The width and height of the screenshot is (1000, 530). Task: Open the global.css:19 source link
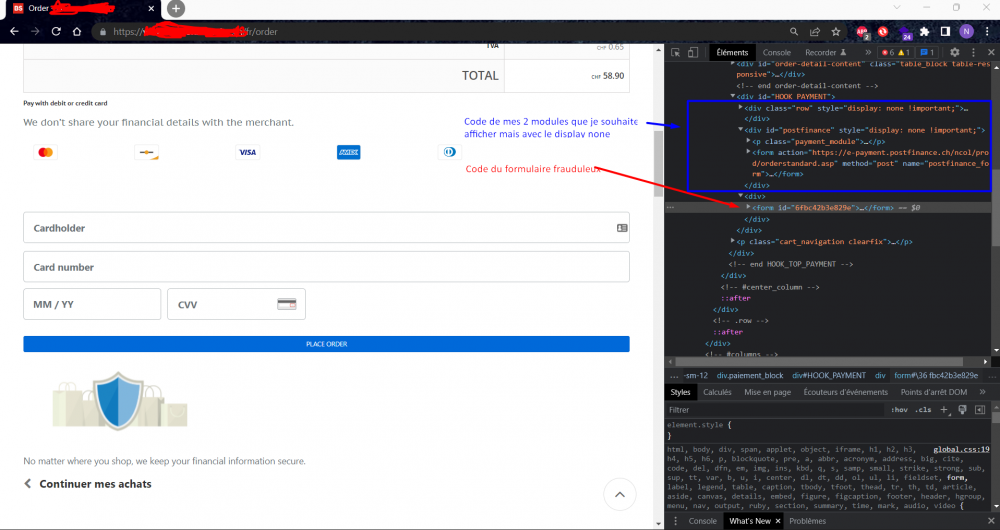(961, 450)
